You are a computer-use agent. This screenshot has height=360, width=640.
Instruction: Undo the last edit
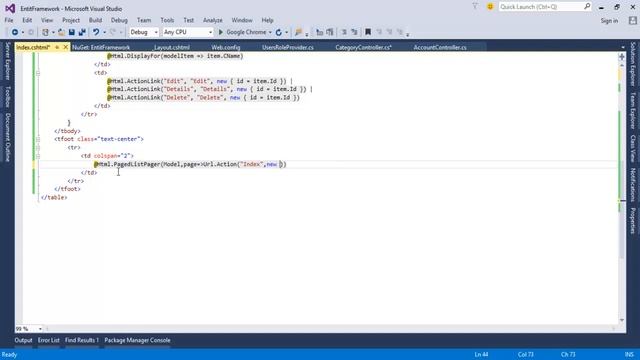tap(96, 32)
